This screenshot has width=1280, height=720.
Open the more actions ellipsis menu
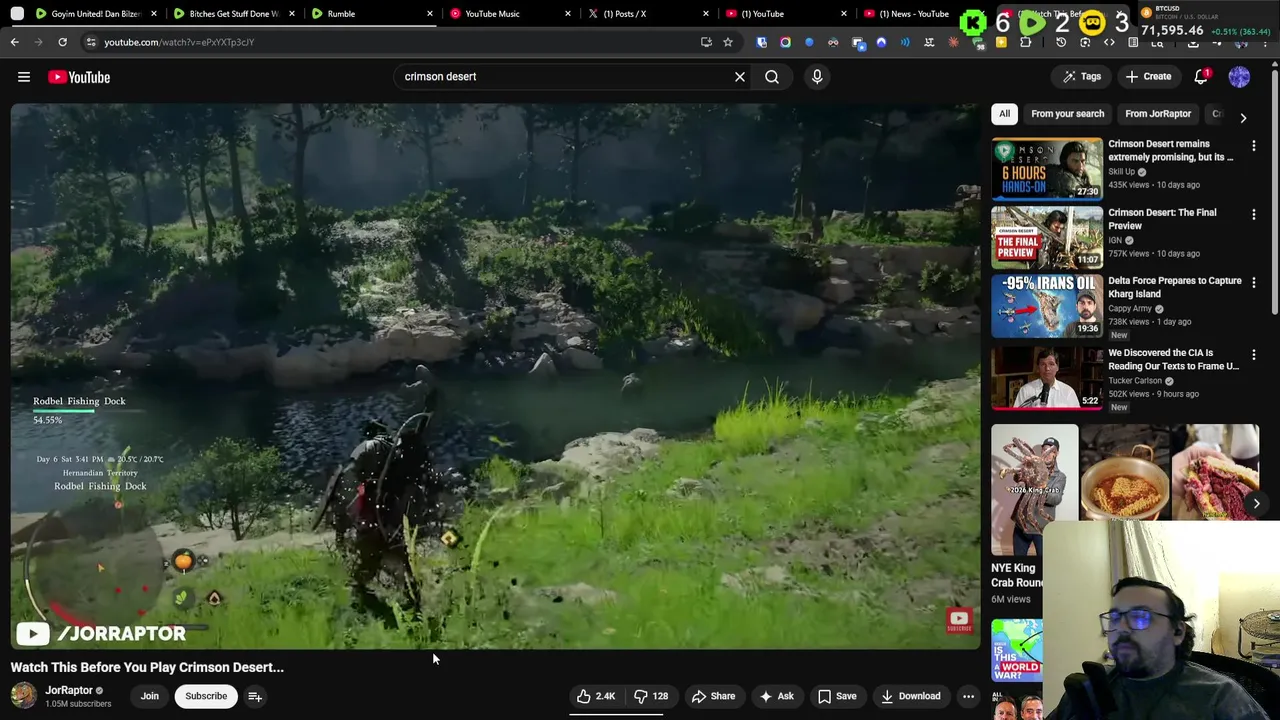pyautogui.click(x=968, y=696)
